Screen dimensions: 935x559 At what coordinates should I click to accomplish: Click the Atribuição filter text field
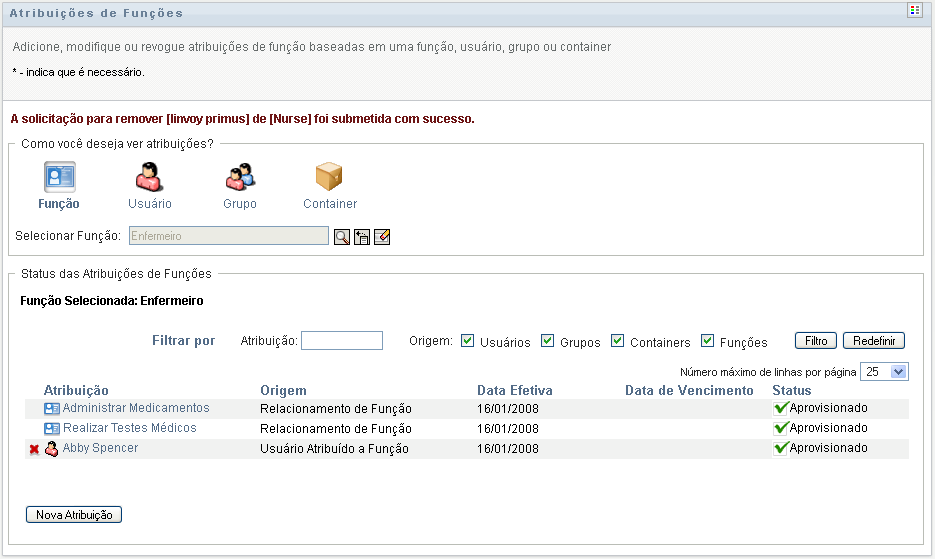pos(342,341)
